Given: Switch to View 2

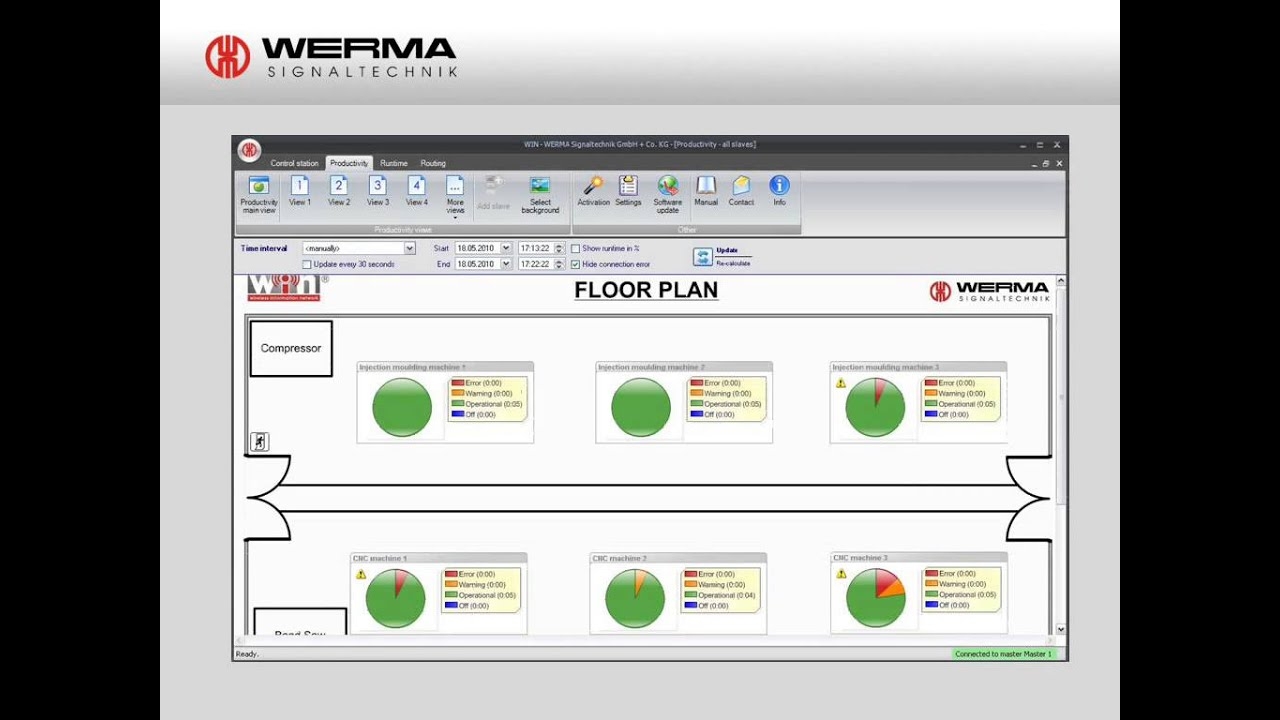Looking at the screenshot, I should pos(339,191).
